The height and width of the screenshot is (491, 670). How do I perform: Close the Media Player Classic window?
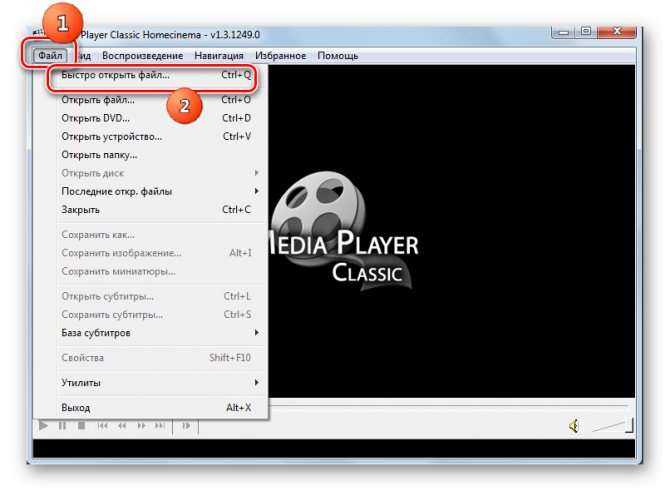617,32
